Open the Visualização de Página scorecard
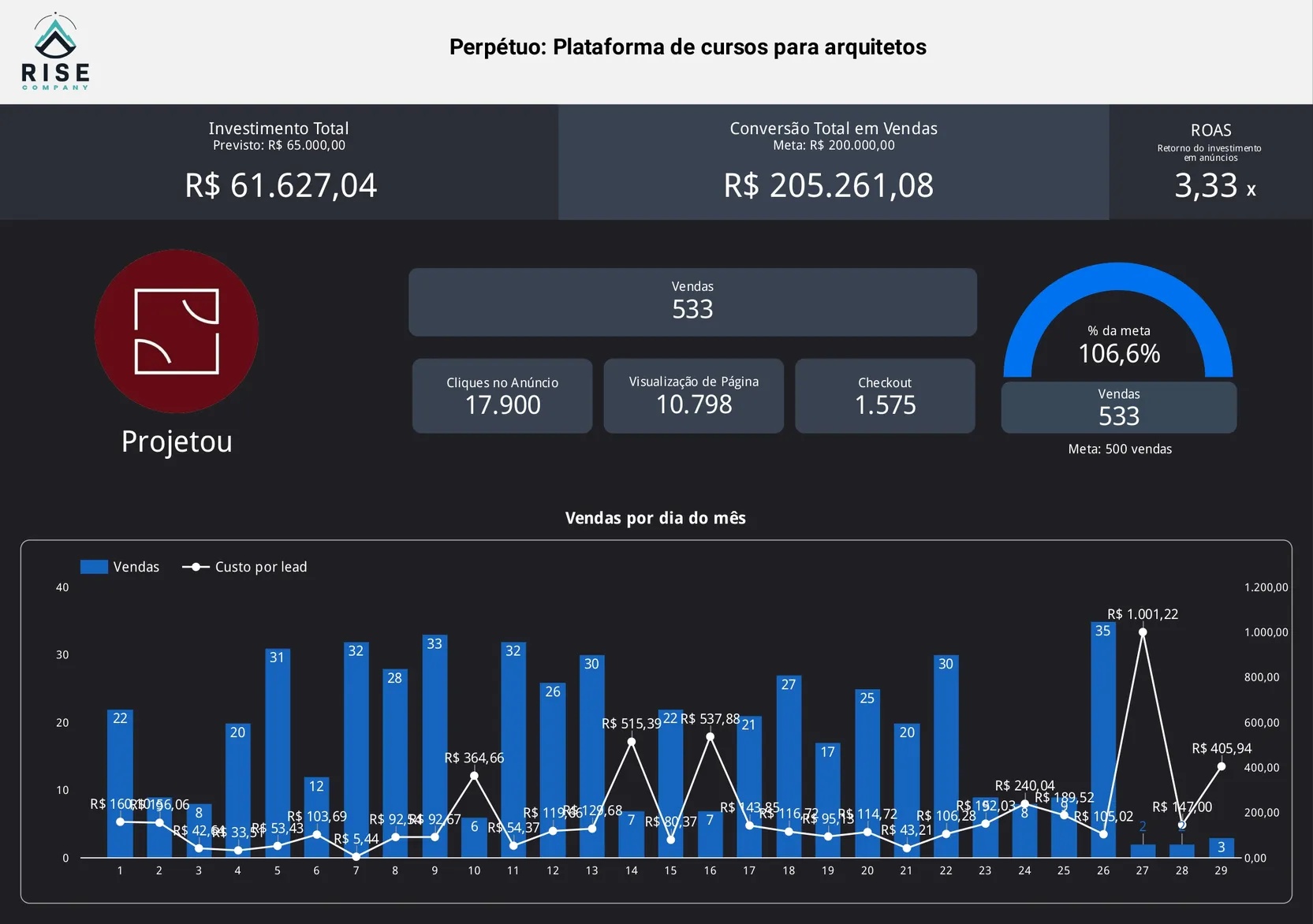The image size is (1313, 924). (694, 396)
